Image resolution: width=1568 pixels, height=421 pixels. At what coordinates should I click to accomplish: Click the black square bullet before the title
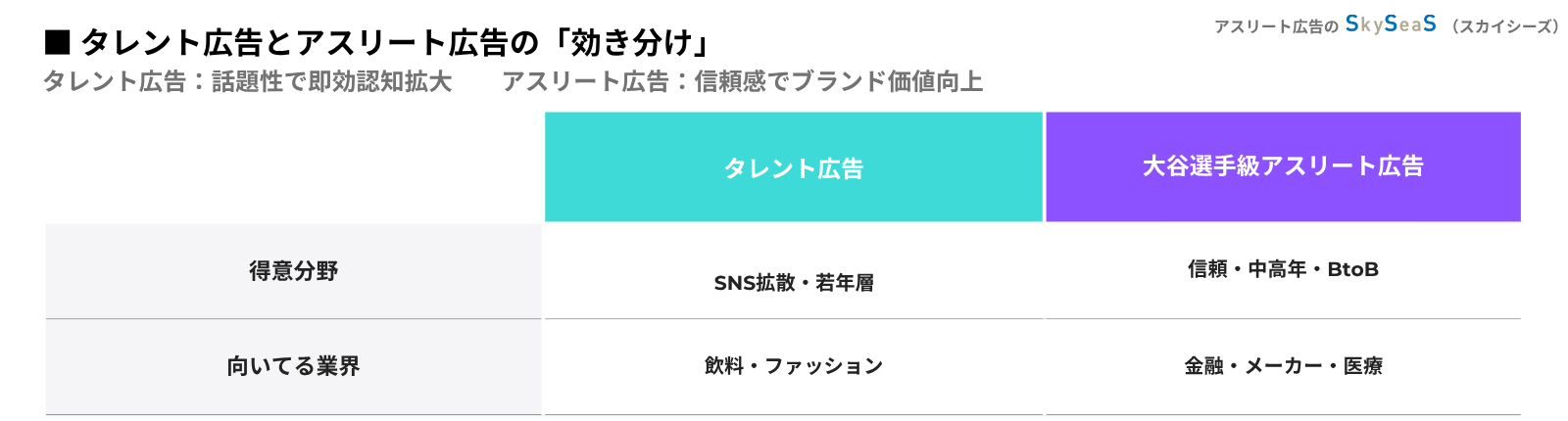pos(58,42)
